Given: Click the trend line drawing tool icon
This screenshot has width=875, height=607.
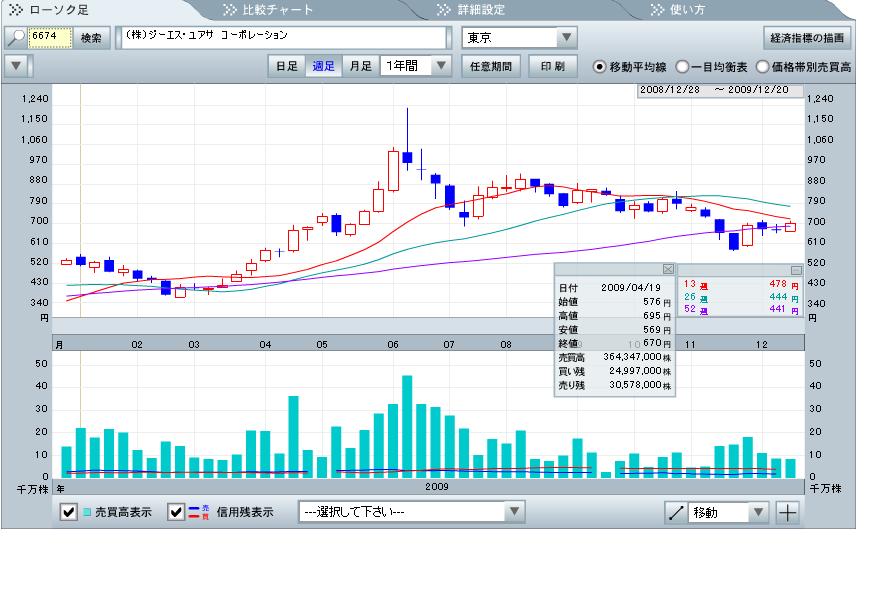Looking at the screenshot, I should [677, 513].
